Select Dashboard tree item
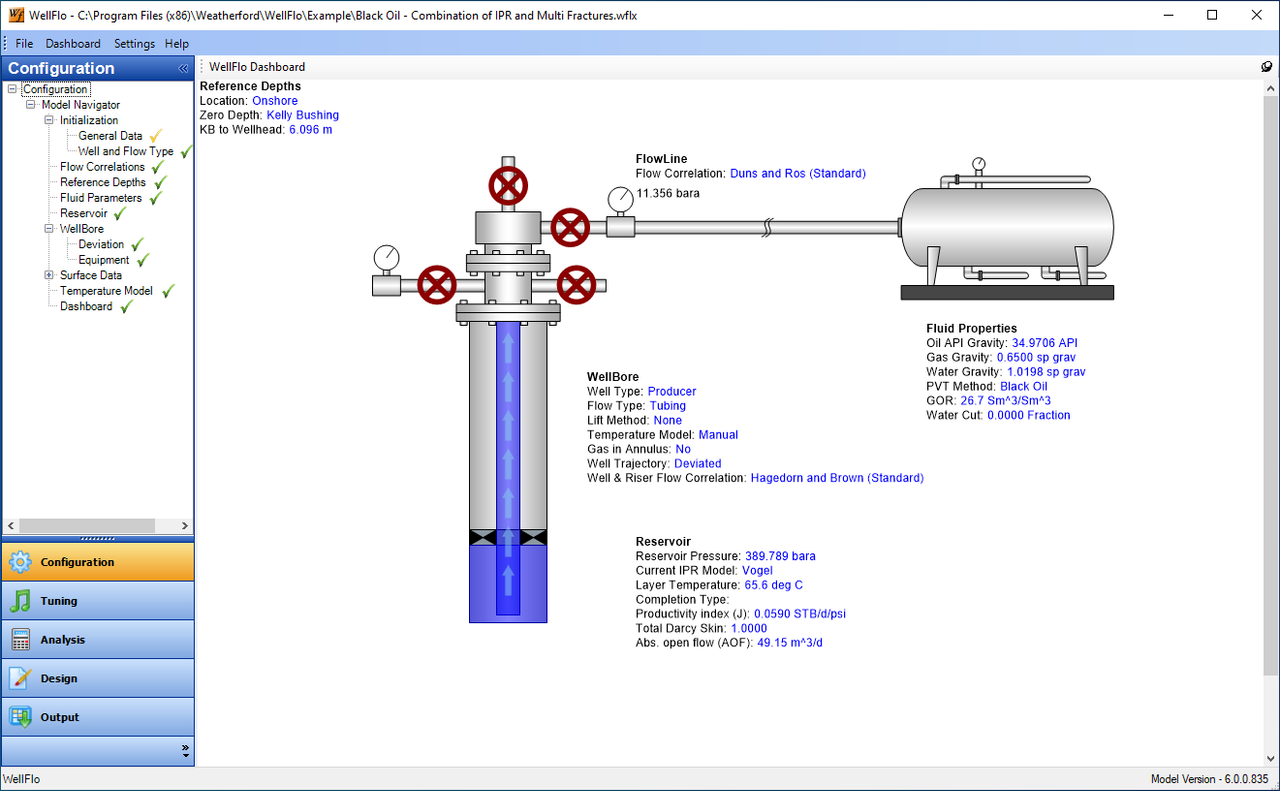The height and width of the screenshot is (791, 1280). click(86, 306)
